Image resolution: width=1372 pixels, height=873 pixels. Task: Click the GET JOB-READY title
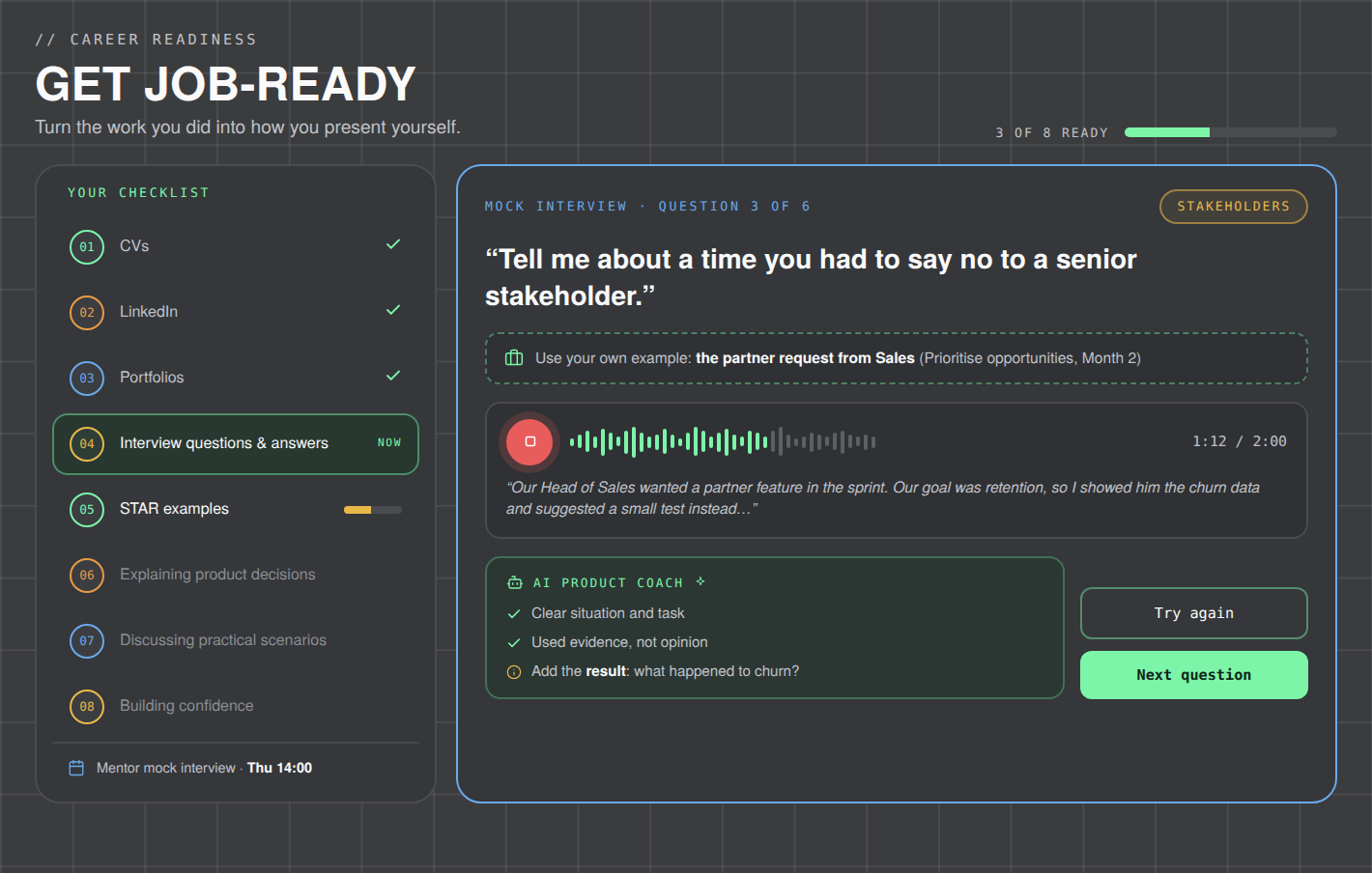225,84
